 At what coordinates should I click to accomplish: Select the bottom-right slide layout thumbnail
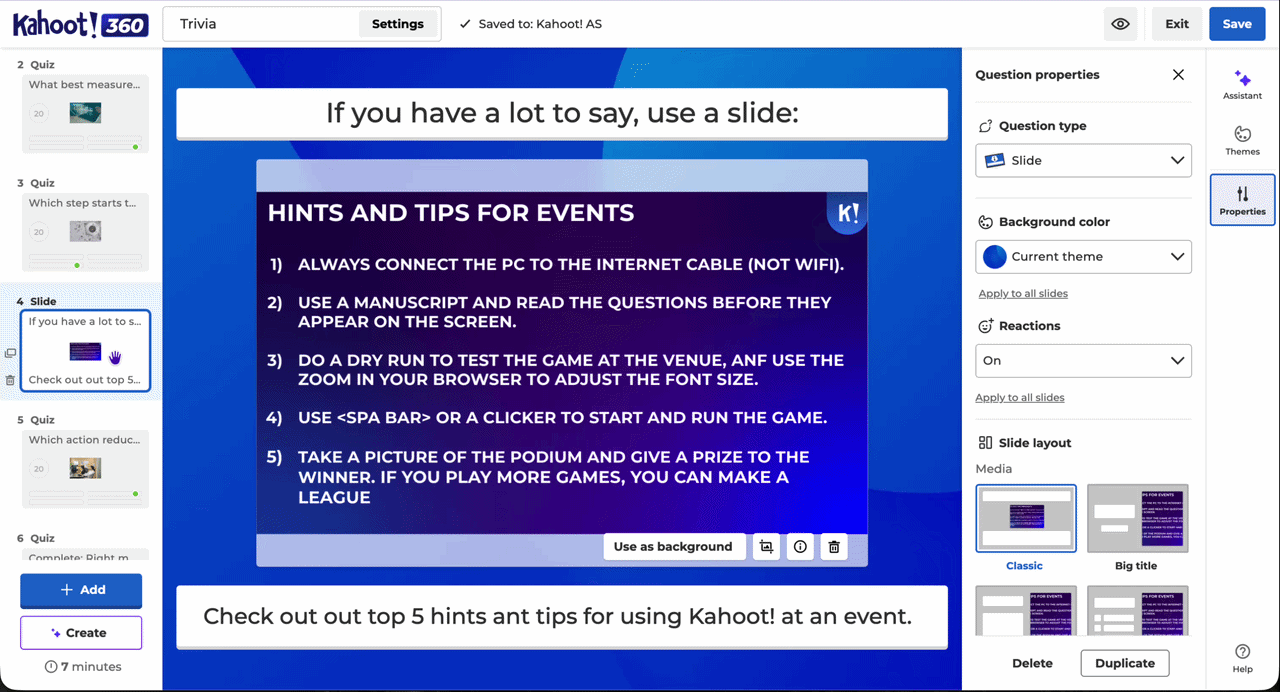[1137, 610]
